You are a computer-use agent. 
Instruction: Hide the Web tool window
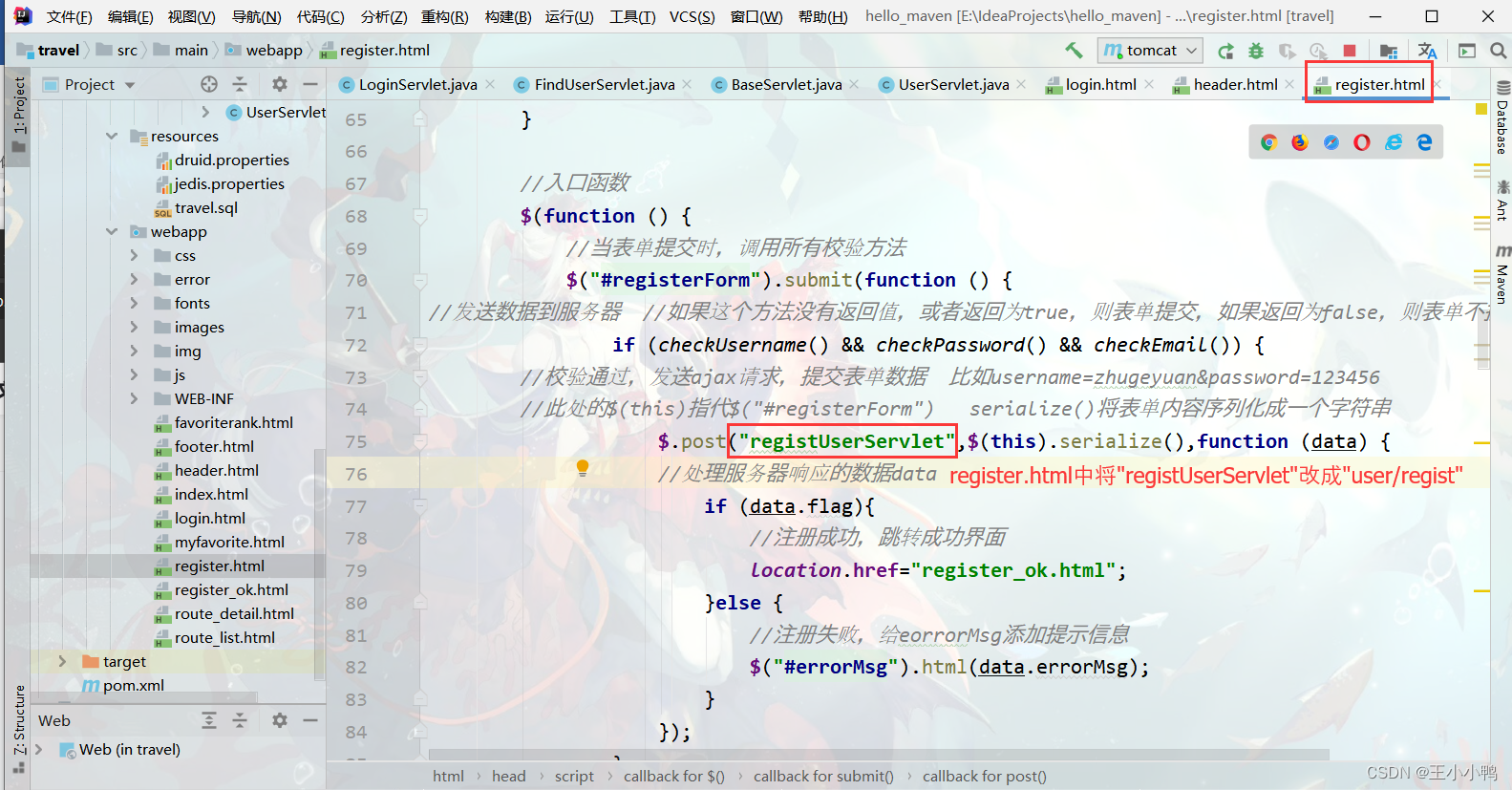pyautogui.click(x=310, y=720)
